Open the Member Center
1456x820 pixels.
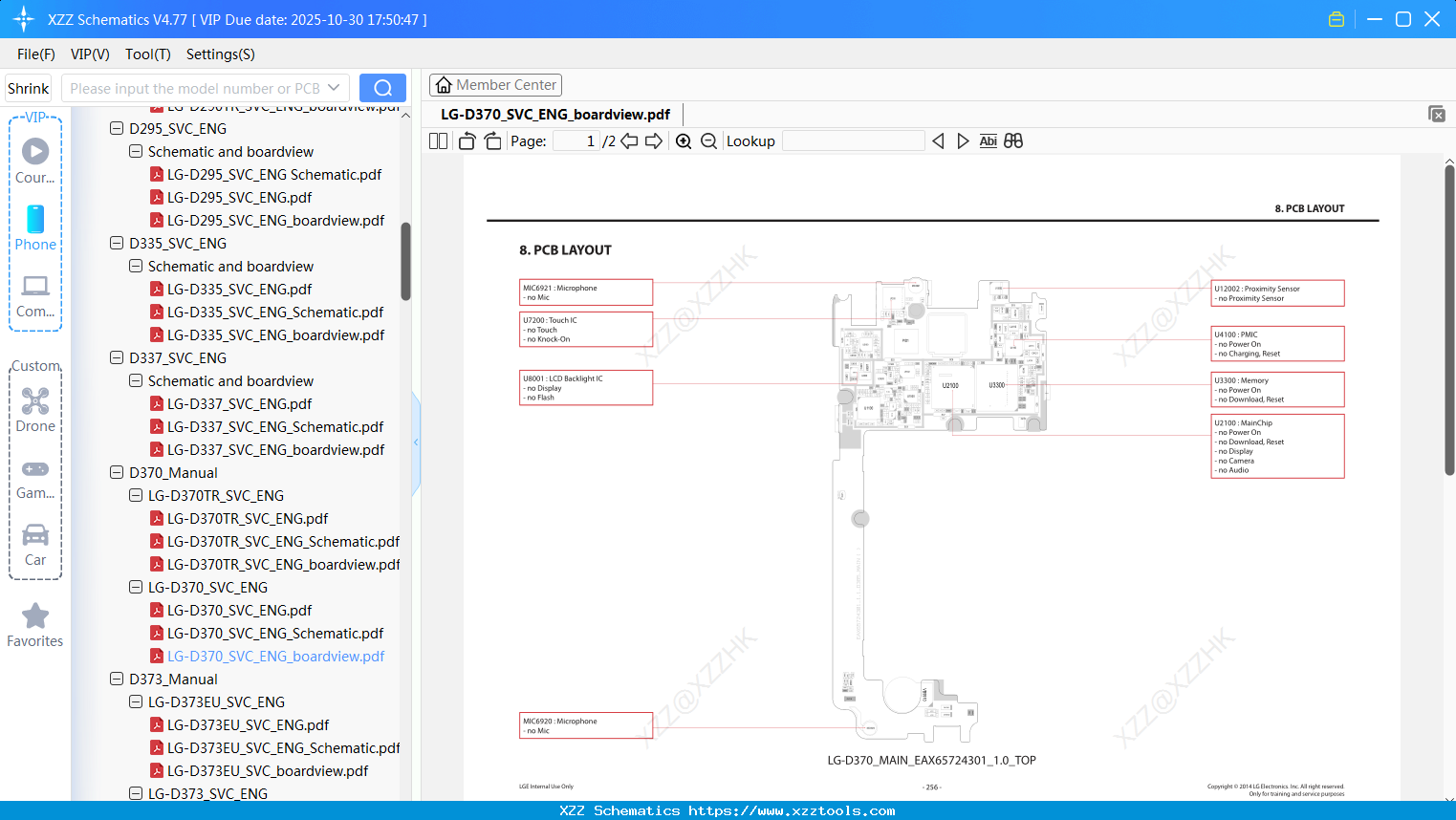click(x=495, y=84)
